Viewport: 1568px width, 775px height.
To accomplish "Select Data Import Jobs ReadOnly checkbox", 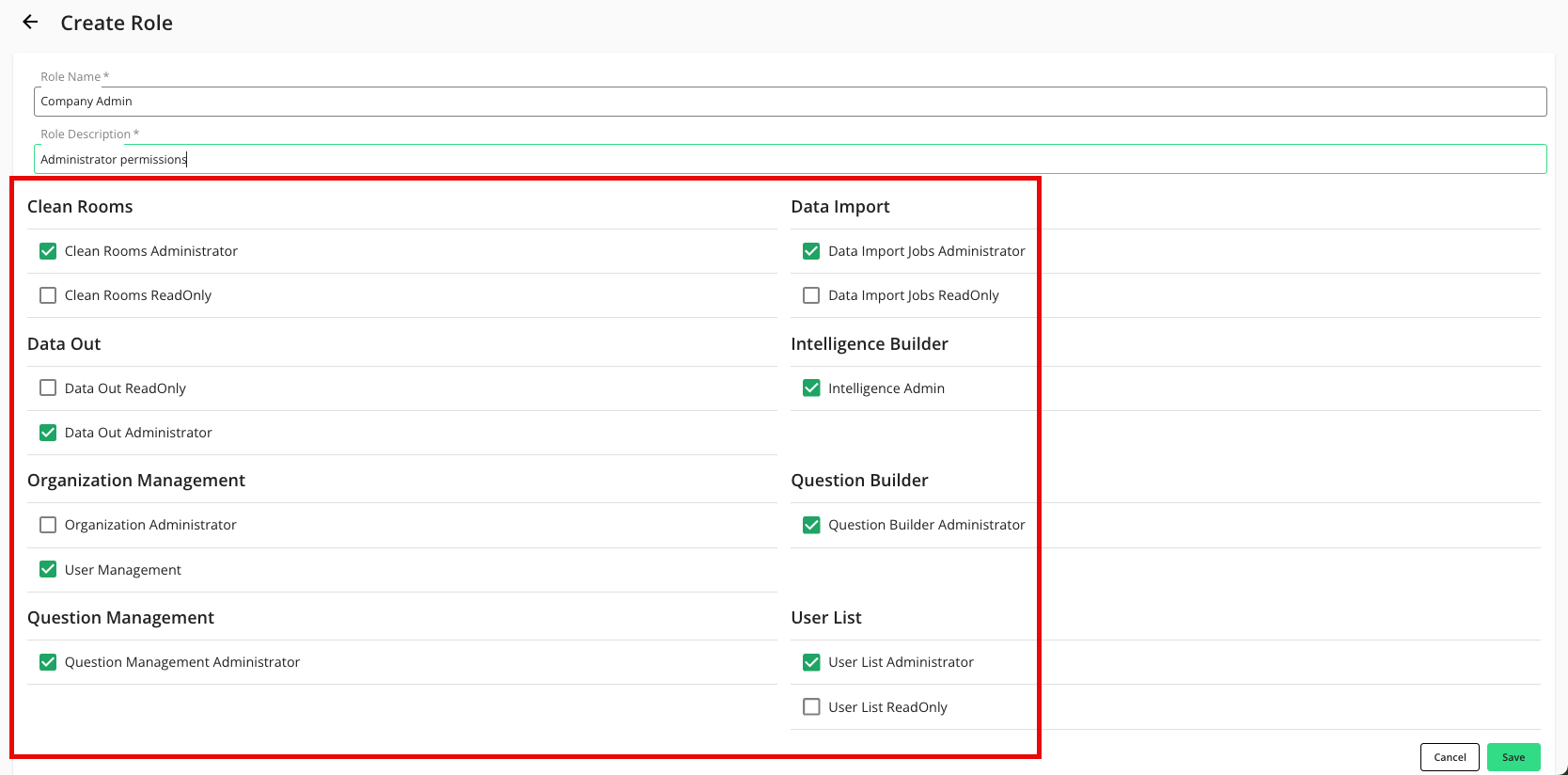I will click(x=811, y=295).
